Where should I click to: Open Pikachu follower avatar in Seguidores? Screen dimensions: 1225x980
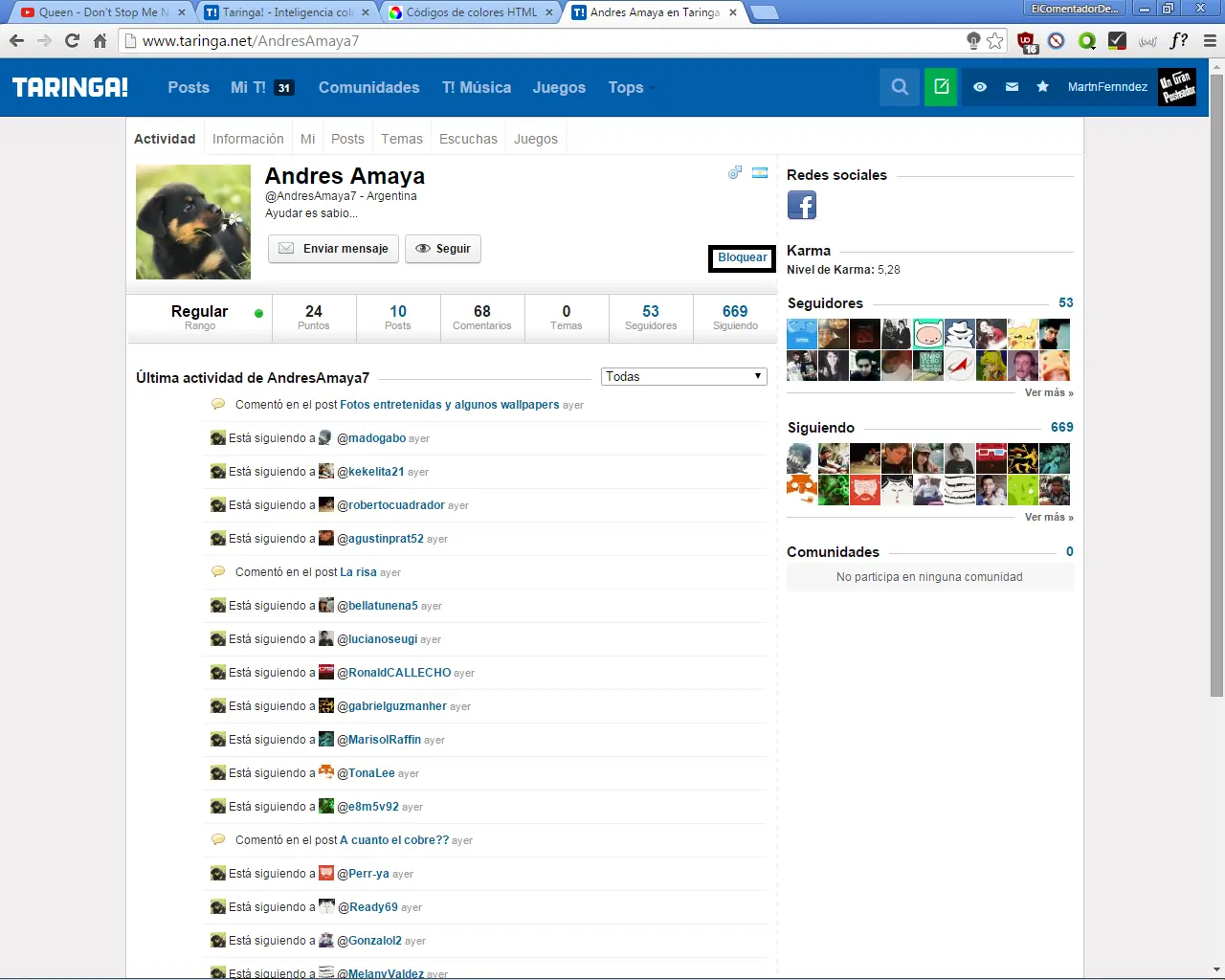tap(1023, 334)
